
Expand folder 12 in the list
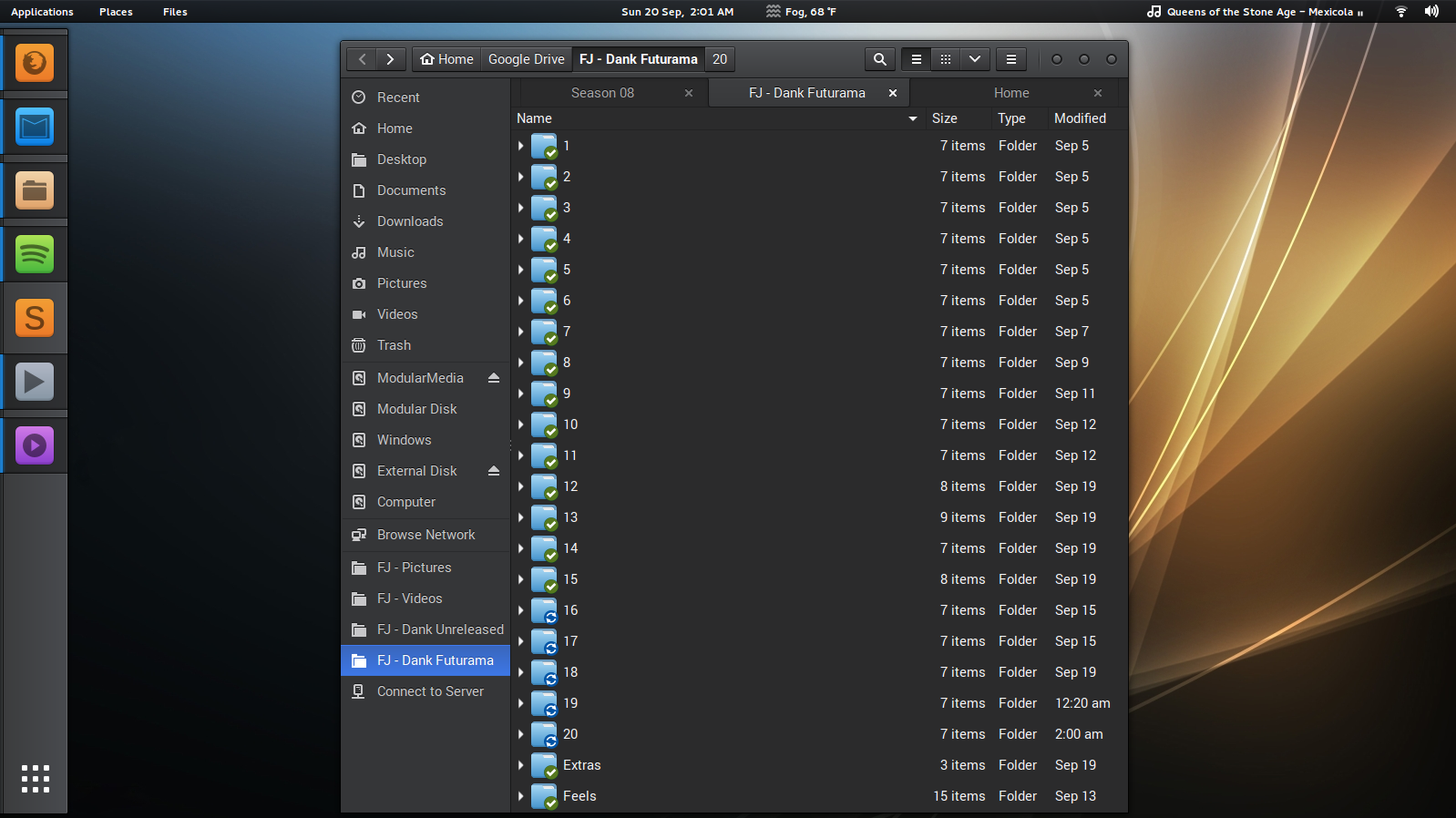[x=521, y=486]
